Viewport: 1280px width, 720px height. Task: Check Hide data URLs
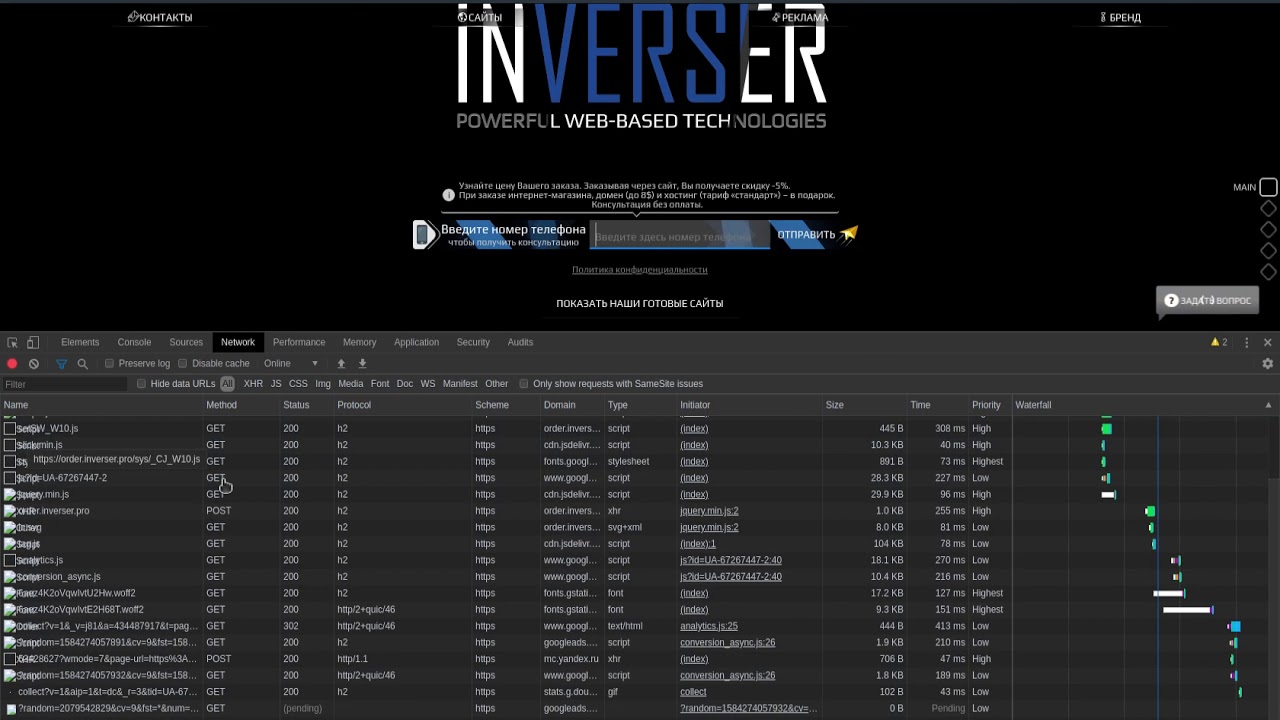point(141,384)
